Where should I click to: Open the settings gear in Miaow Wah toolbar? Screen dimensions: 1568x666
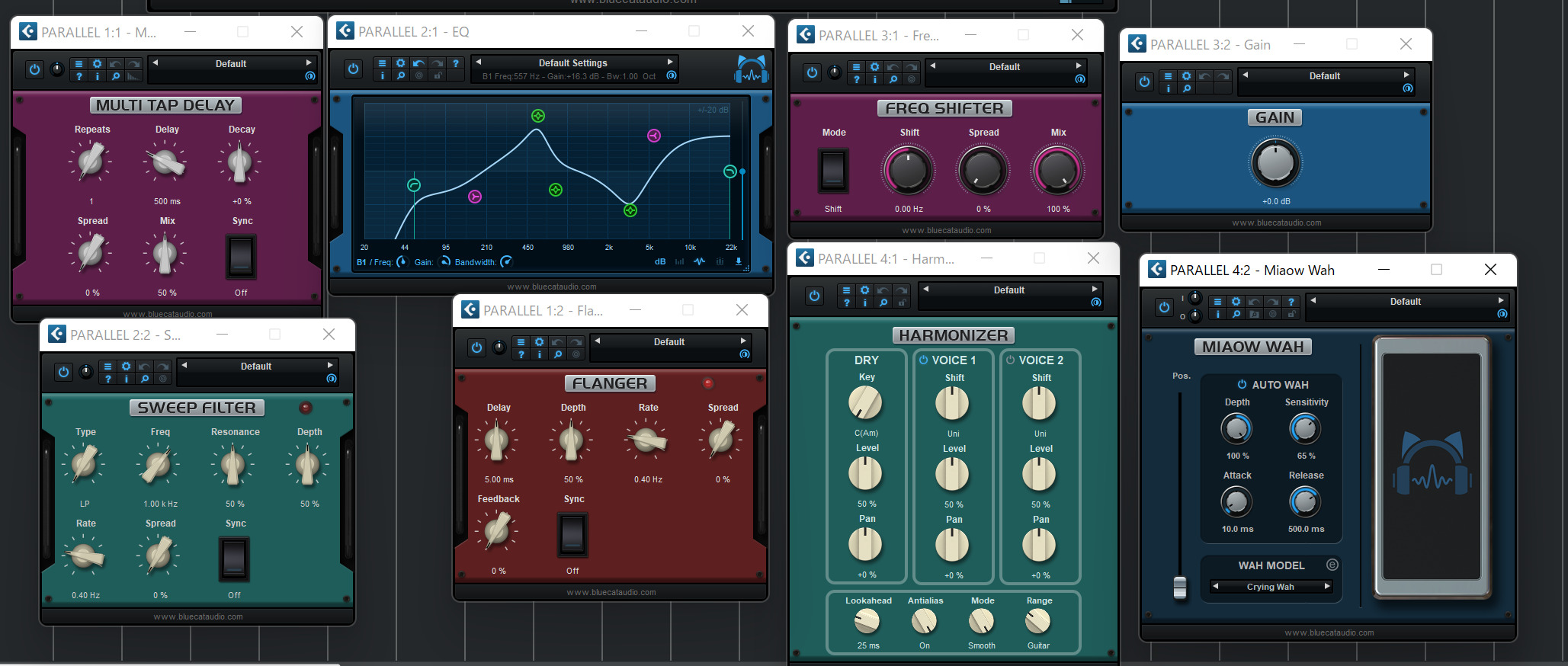(x=1236, y=302)
